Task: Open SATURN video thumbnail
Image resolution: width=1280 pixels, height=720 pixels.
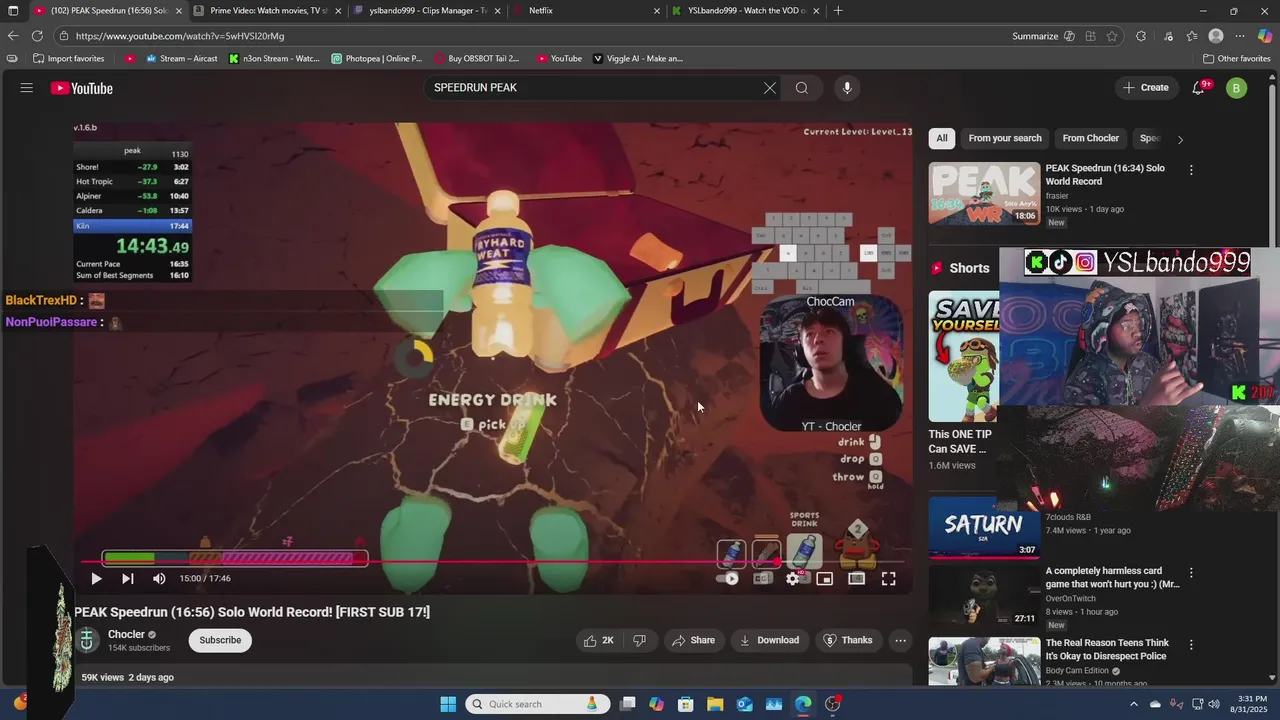Action: click(984, 527)
